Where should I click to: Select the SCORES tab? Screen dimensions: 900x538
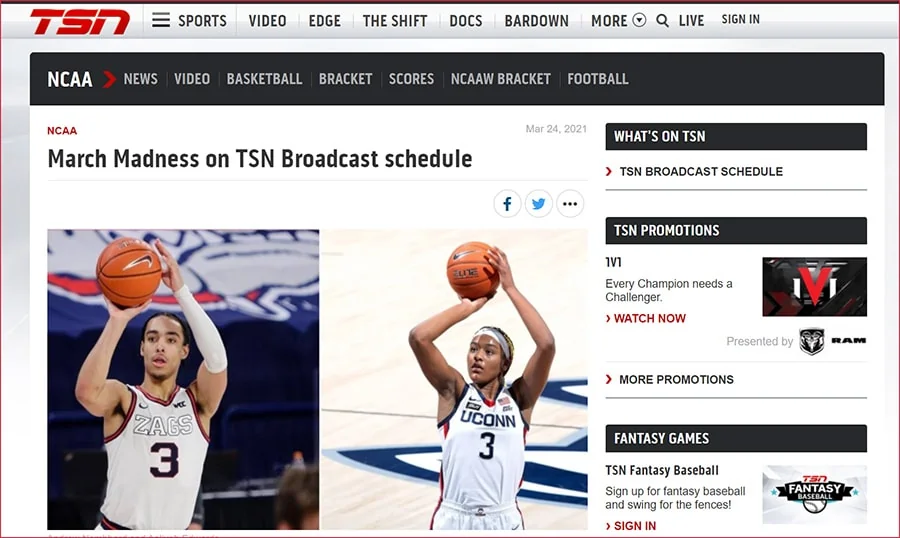coord(411,79)
